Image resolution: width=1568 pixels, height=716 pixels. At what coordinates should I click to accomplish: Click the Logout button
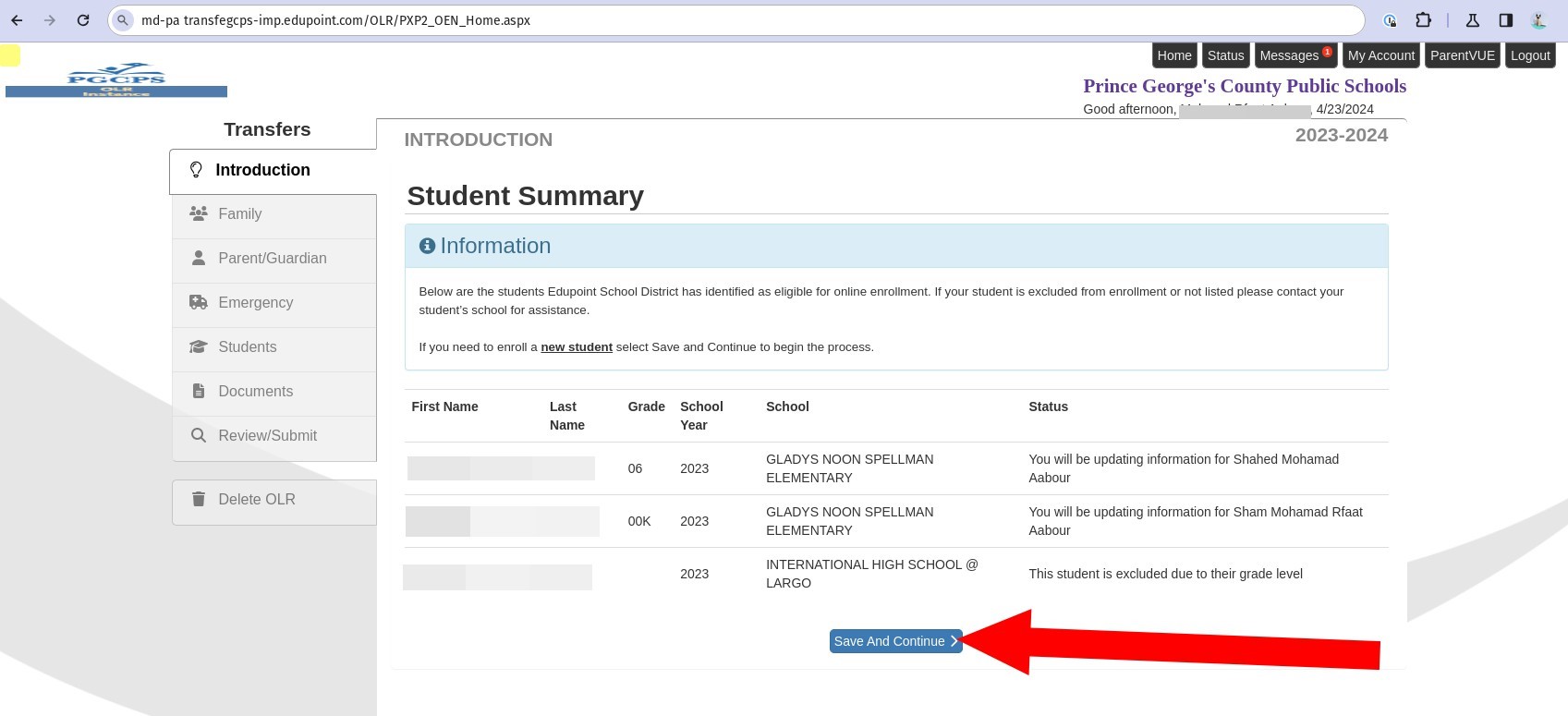point(1529,55)
